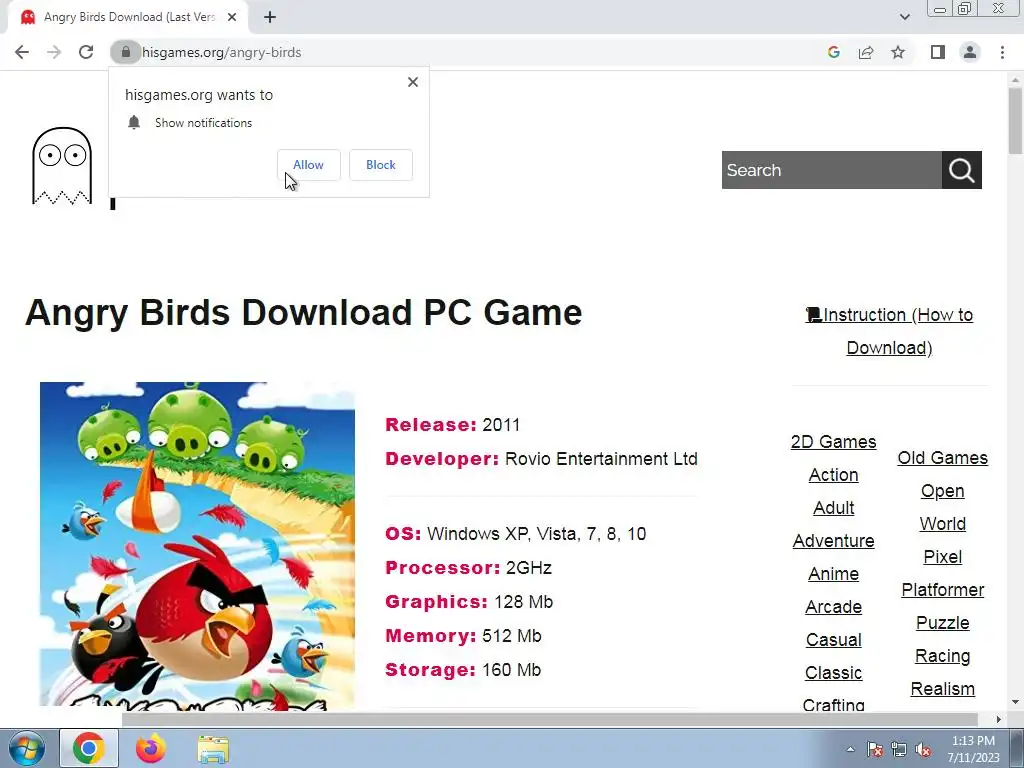The image size is (1024, 768).
Task: Open the Pixel category link
Action: coord(942,557)
